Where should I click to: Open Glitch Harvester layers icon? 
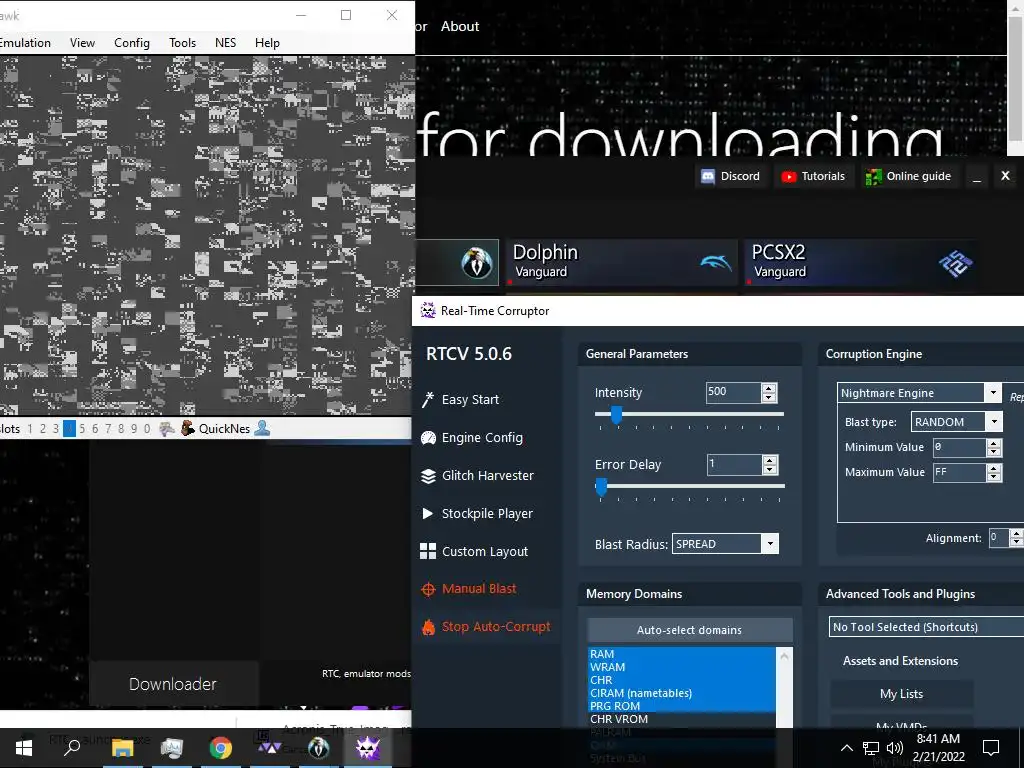point(428,475)
